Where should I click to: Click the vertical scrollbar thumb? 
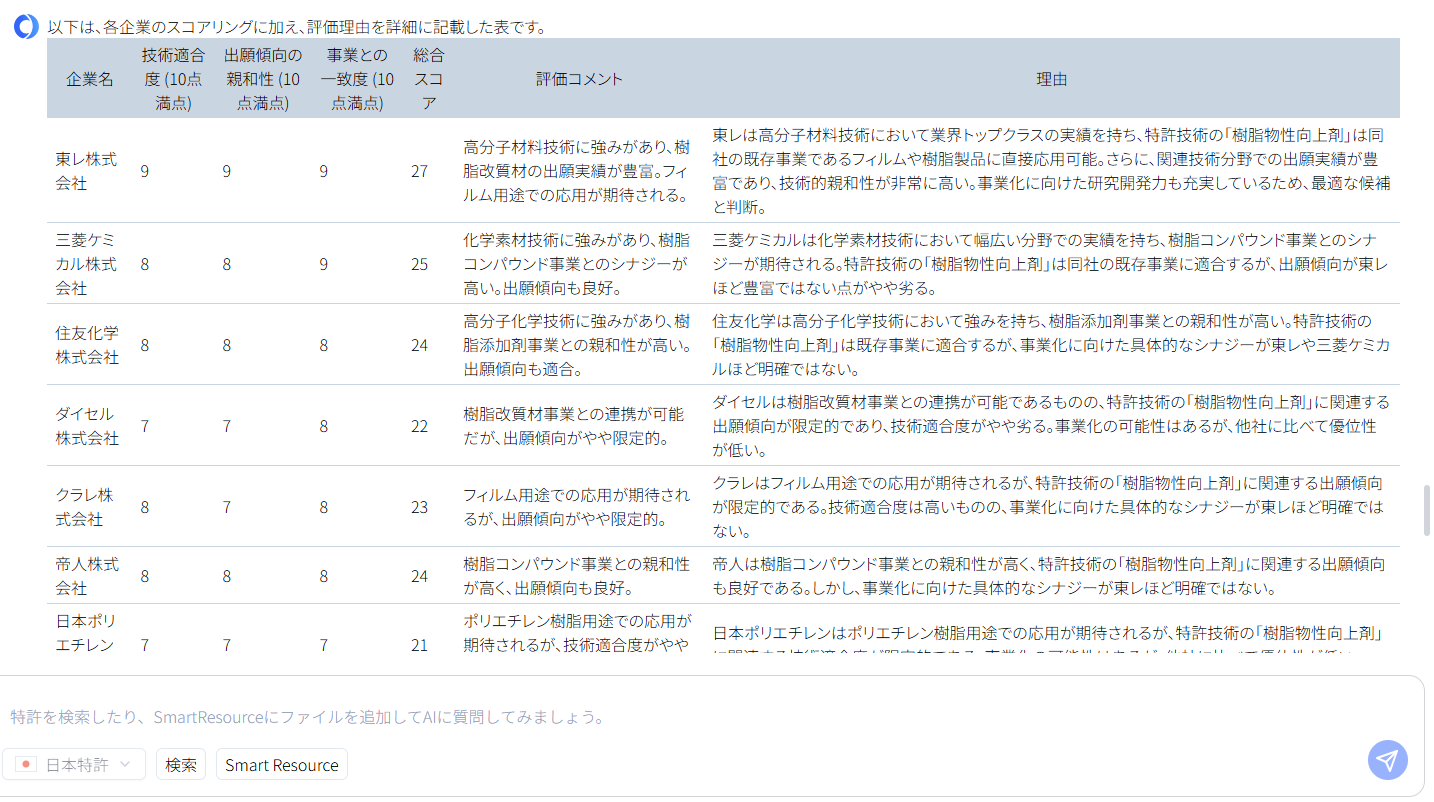(1427, 509)
